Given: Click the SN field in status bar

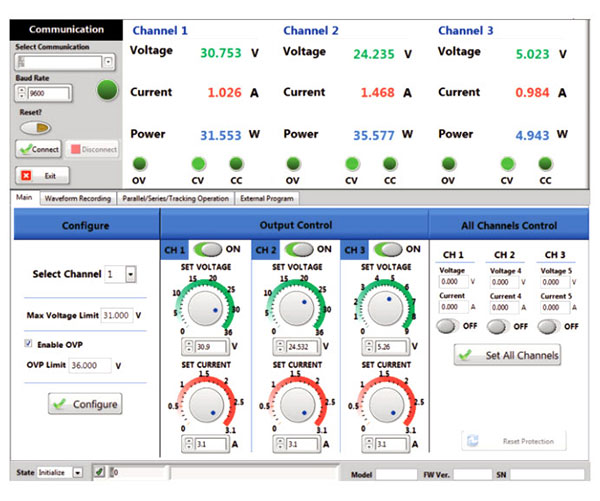Looking at the screenshot, I should coord(547,475).
